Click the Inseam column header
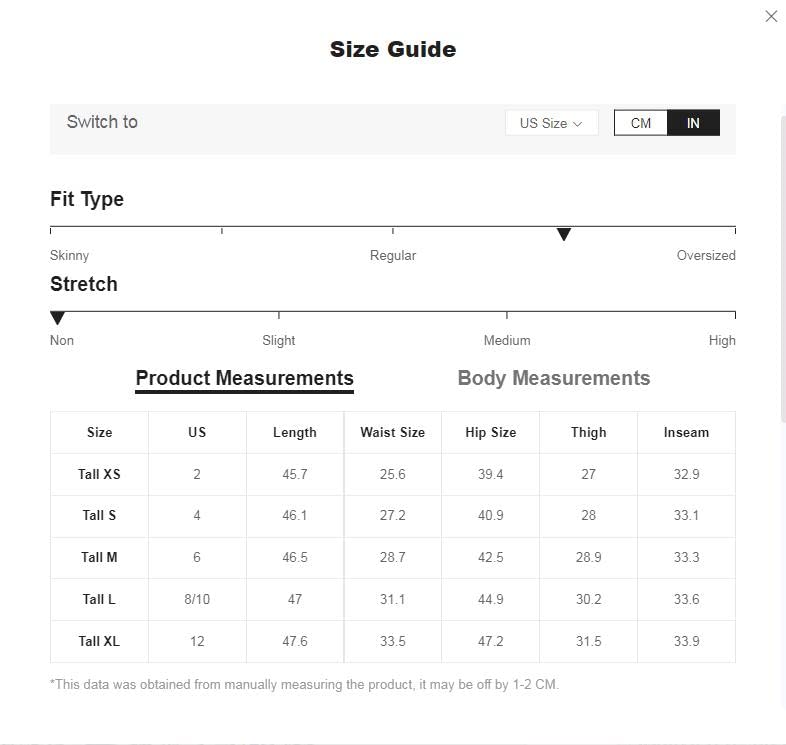Viewport: 786px width, 745px height. coord(686,432)
